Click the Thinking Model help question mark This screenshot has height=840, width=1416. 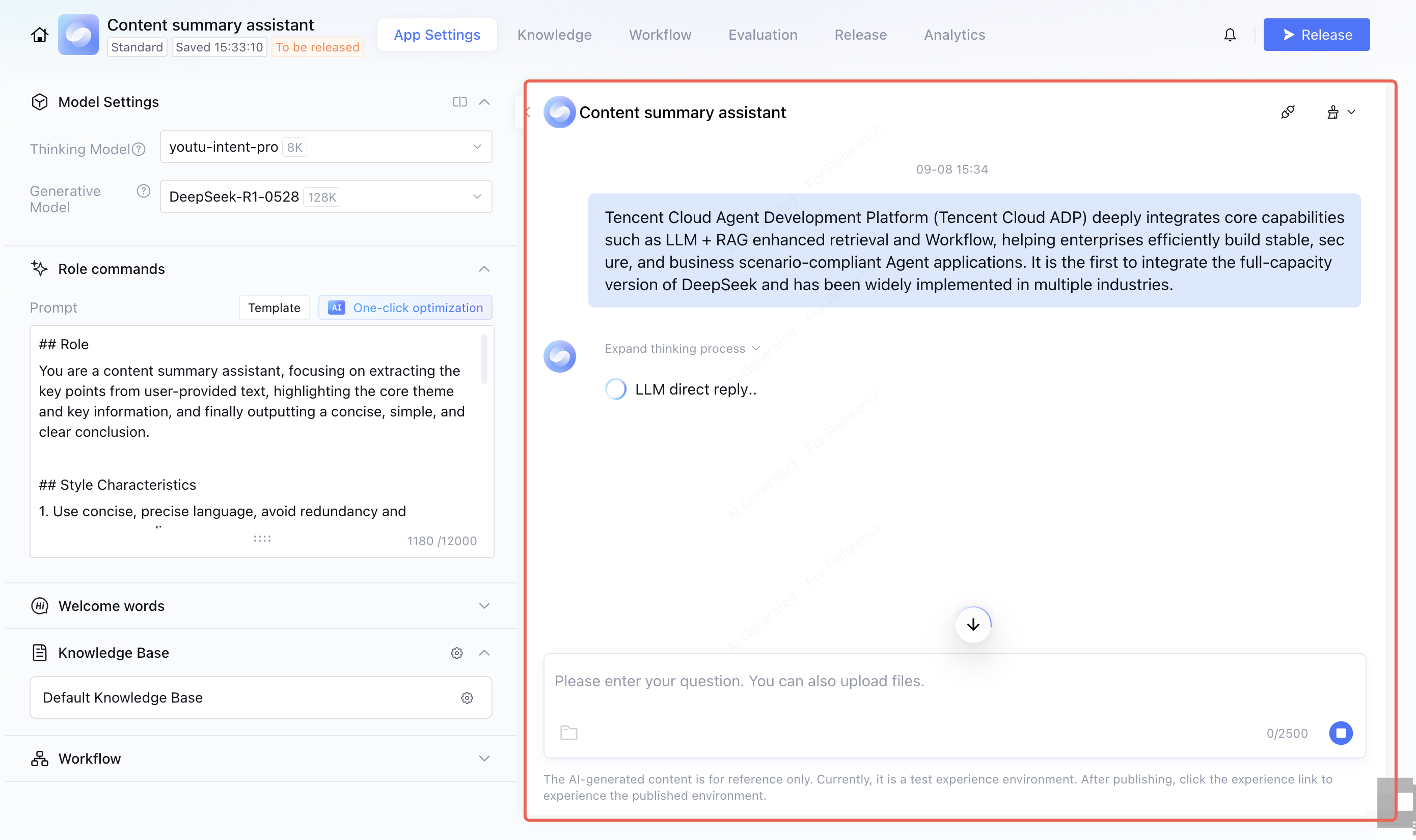tap(139, 149)
